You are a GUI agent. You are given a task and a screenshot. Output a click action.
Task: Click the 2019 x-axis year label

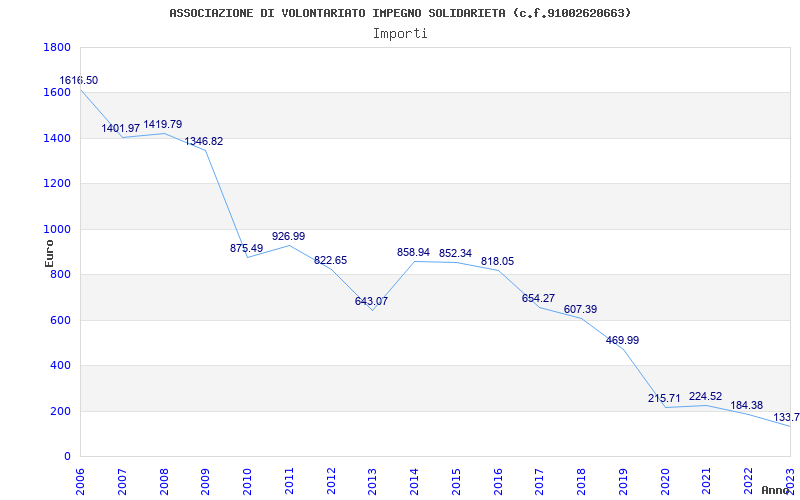pyautogui.click(x=623, y=481)
